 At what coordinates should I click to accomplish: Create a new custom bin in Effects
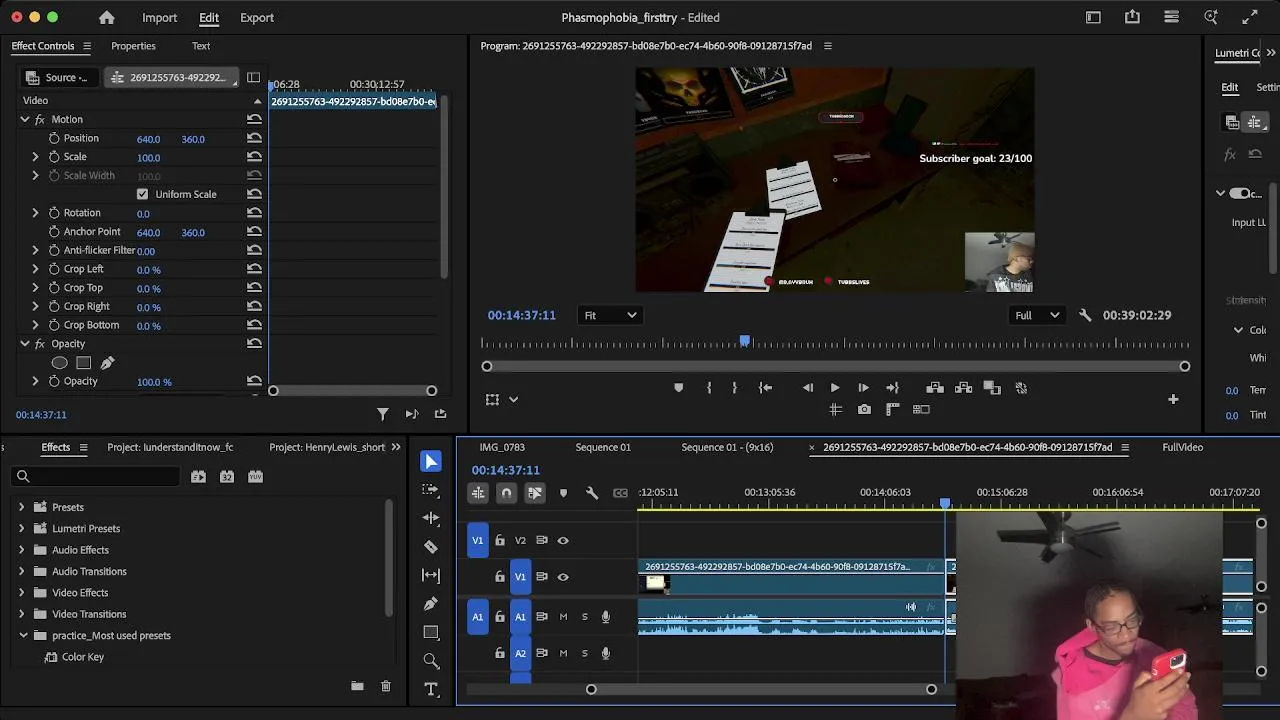pos(357,686)
